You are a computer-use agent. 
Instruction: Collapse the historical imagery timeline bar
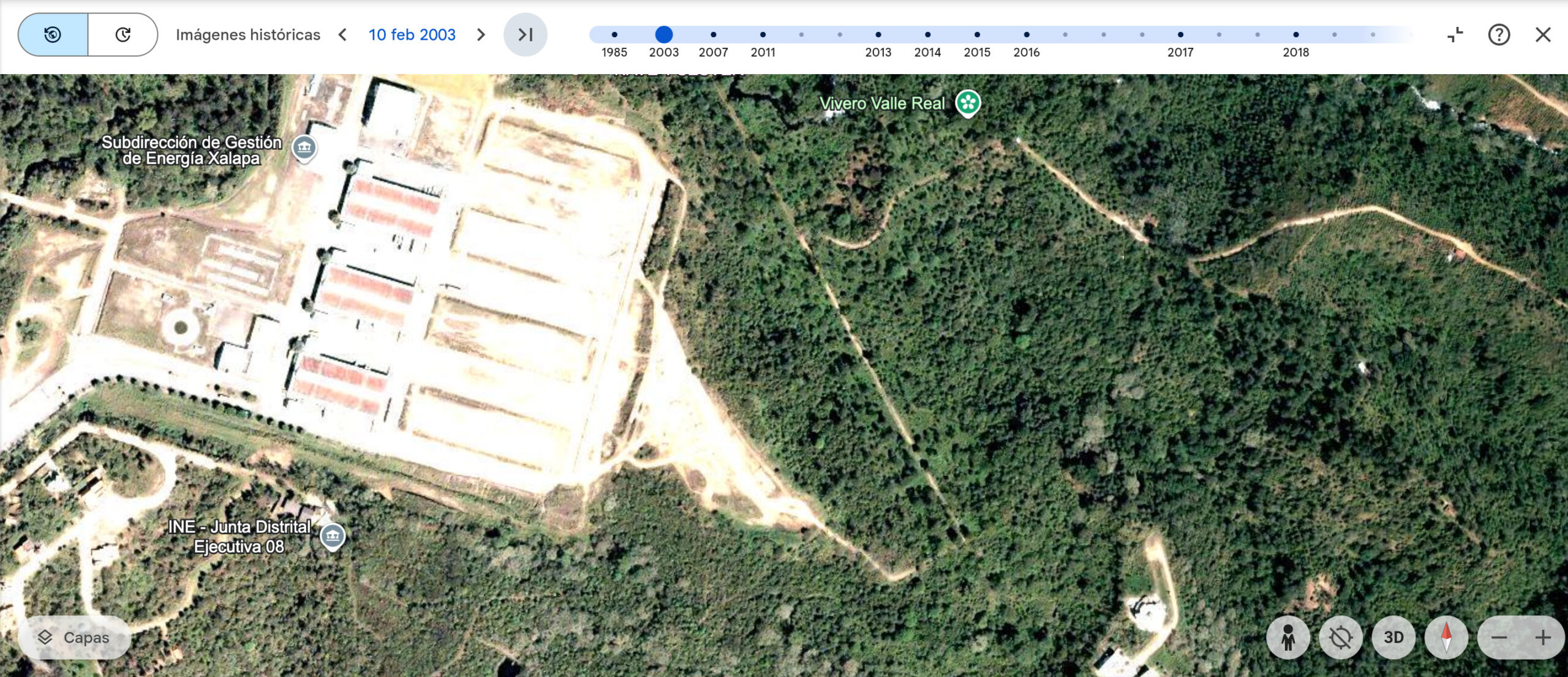1455,35
